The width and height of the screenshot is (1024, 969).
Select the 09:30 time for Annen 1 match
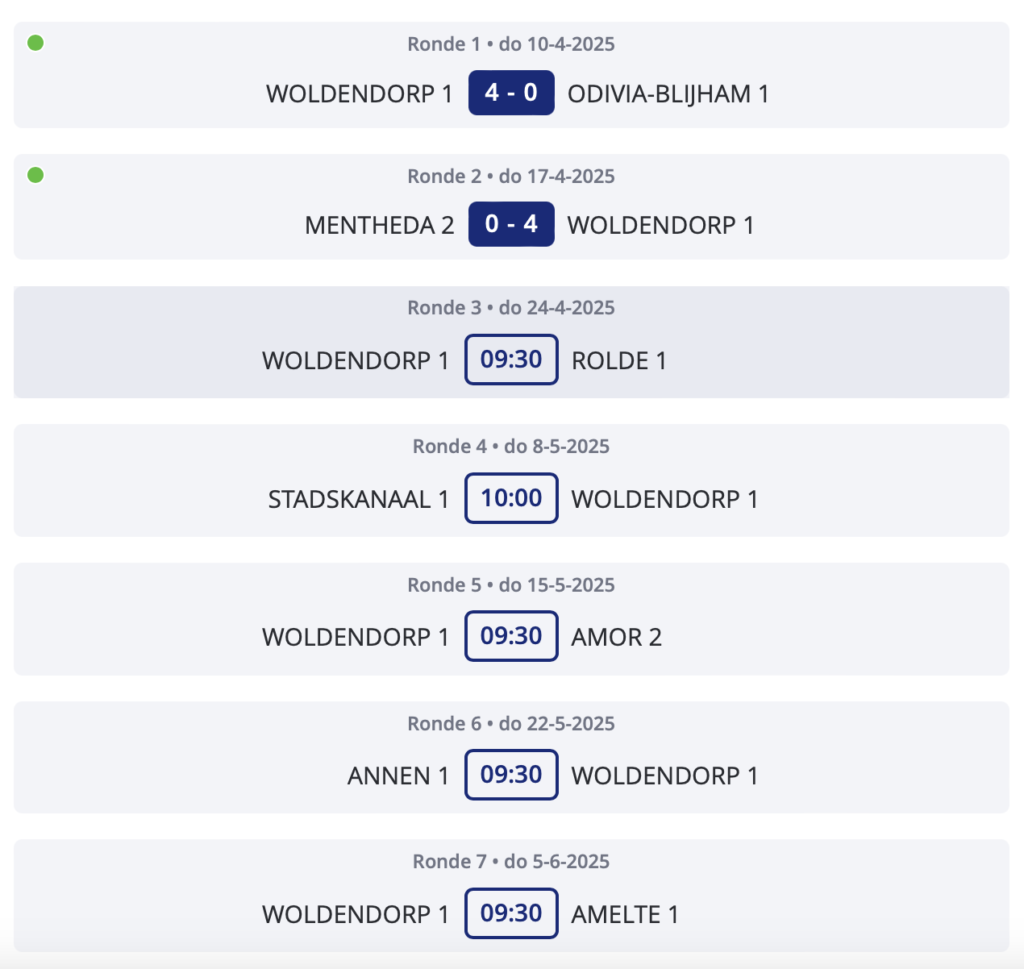click(511, 774)
